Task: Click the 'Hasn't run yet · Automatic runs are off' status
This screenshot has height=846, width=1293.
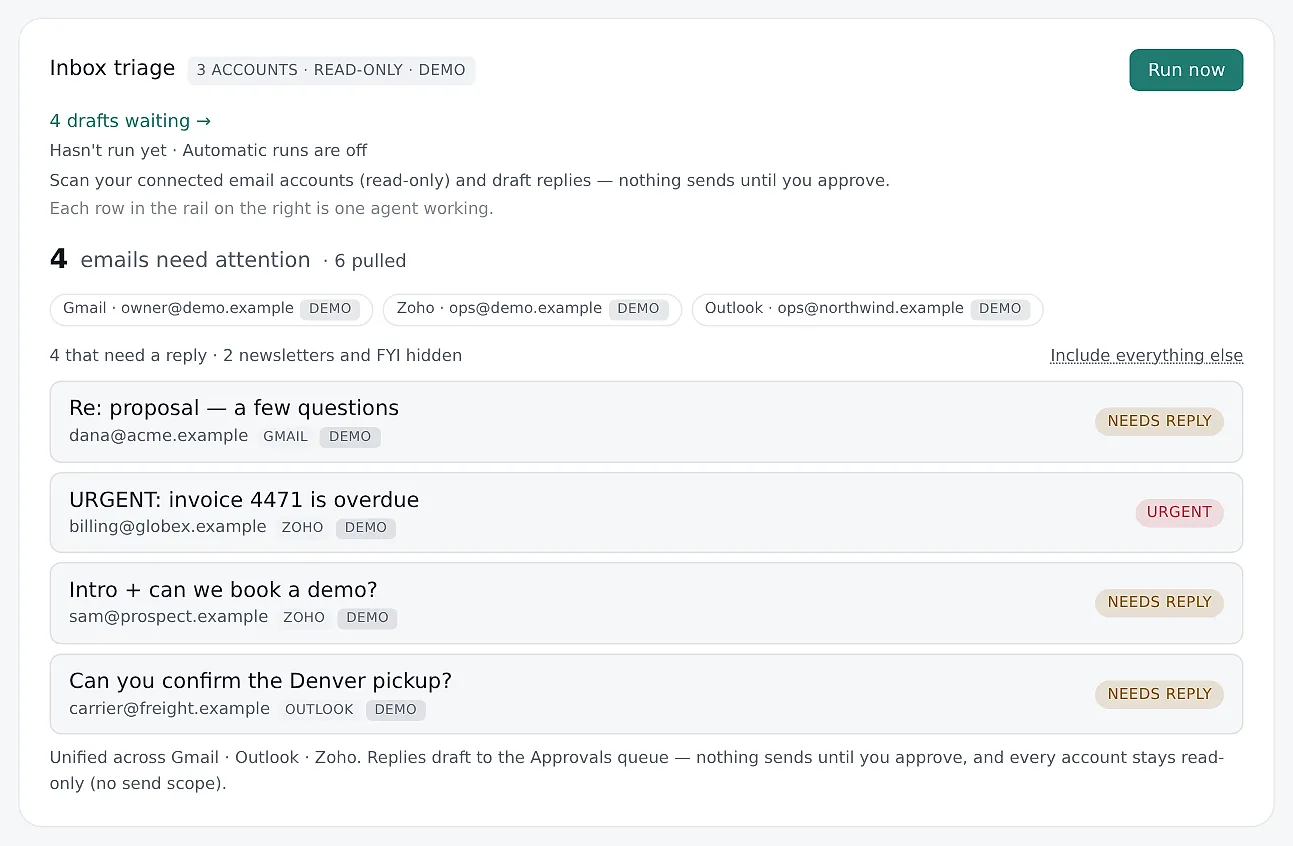Action: [208, 151]
